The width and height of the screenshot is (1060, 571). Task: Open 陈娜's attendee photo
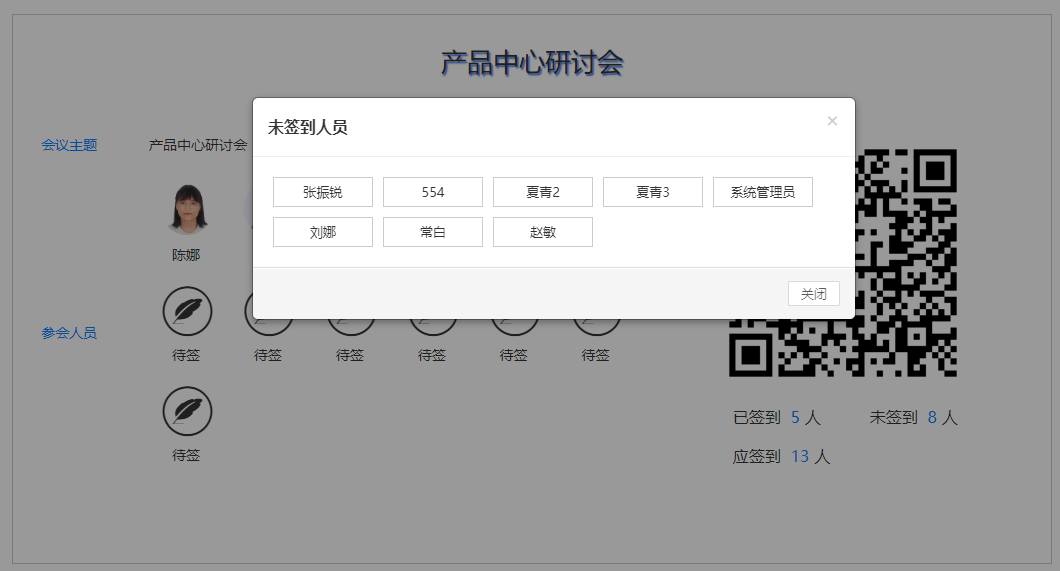pyautogui.click(x=187, y=208)
